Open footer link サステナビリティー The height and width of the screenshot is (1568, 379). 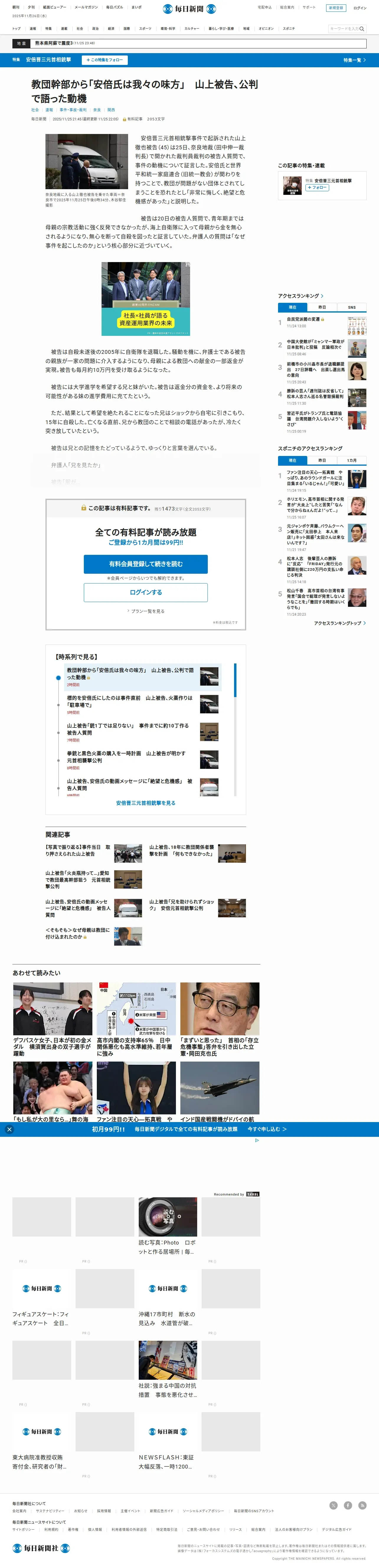coord(50,1511)
